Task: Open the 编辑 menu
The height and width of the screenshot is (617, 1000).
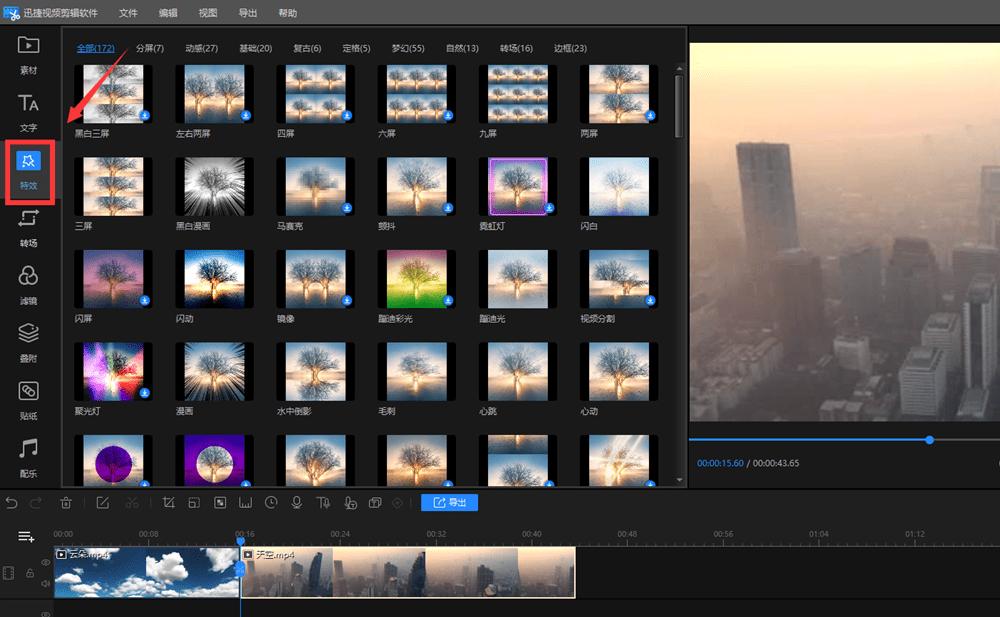Action: coord(168,13)
